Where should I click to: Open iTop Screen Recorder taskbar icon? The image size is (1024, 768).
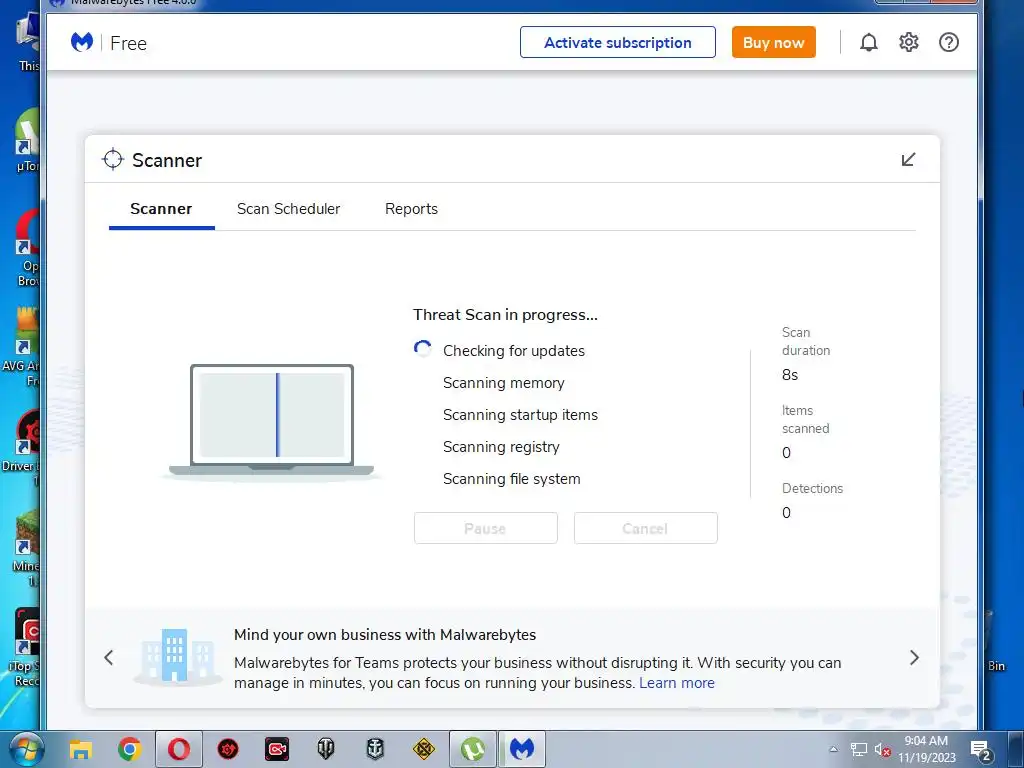(277, 749)
